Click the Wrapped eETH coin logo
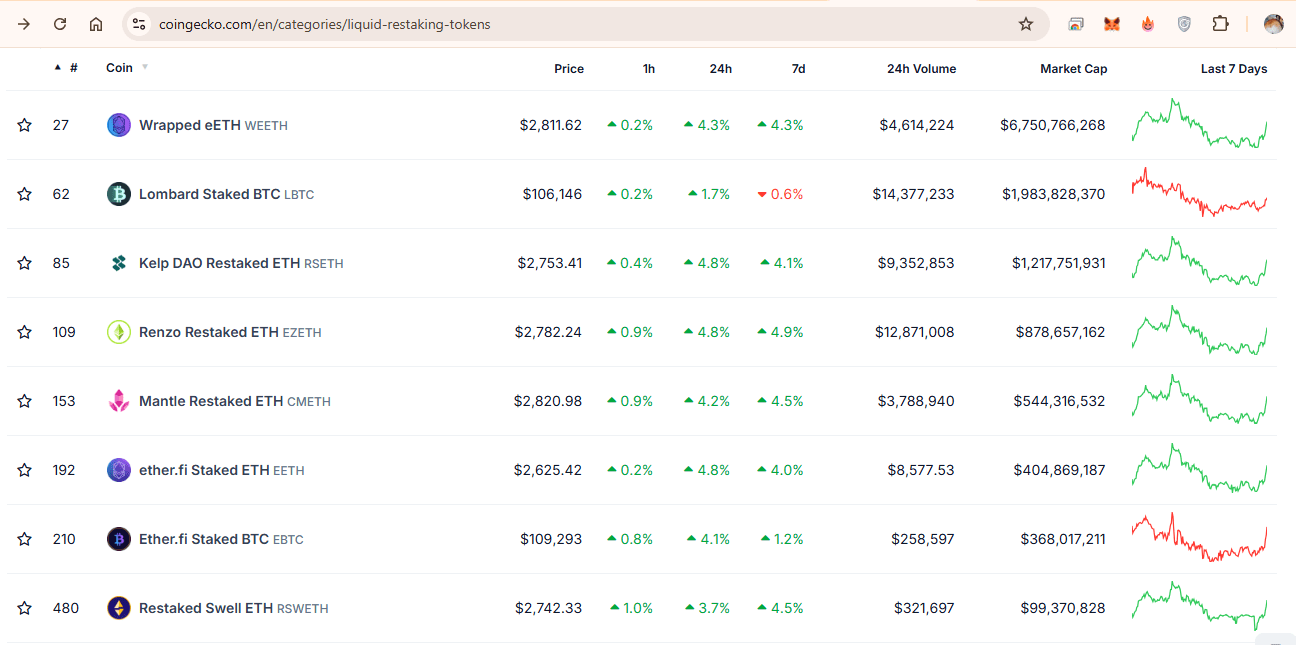This screenshot has width=1296, height=645. [119, 125]
